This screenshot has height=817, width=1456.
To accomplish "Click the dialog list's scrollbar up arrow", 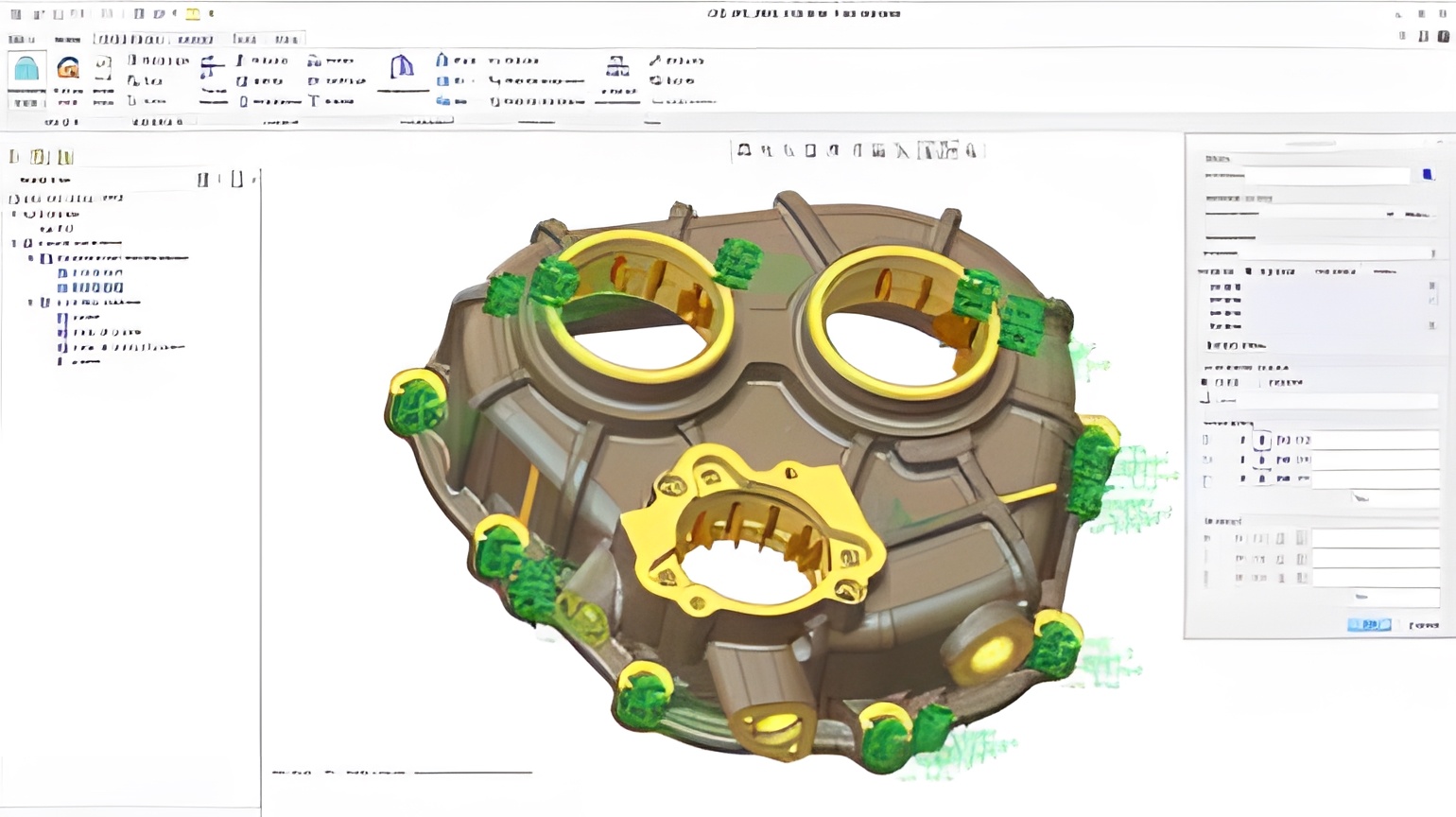I will (x=1432, y=286).
